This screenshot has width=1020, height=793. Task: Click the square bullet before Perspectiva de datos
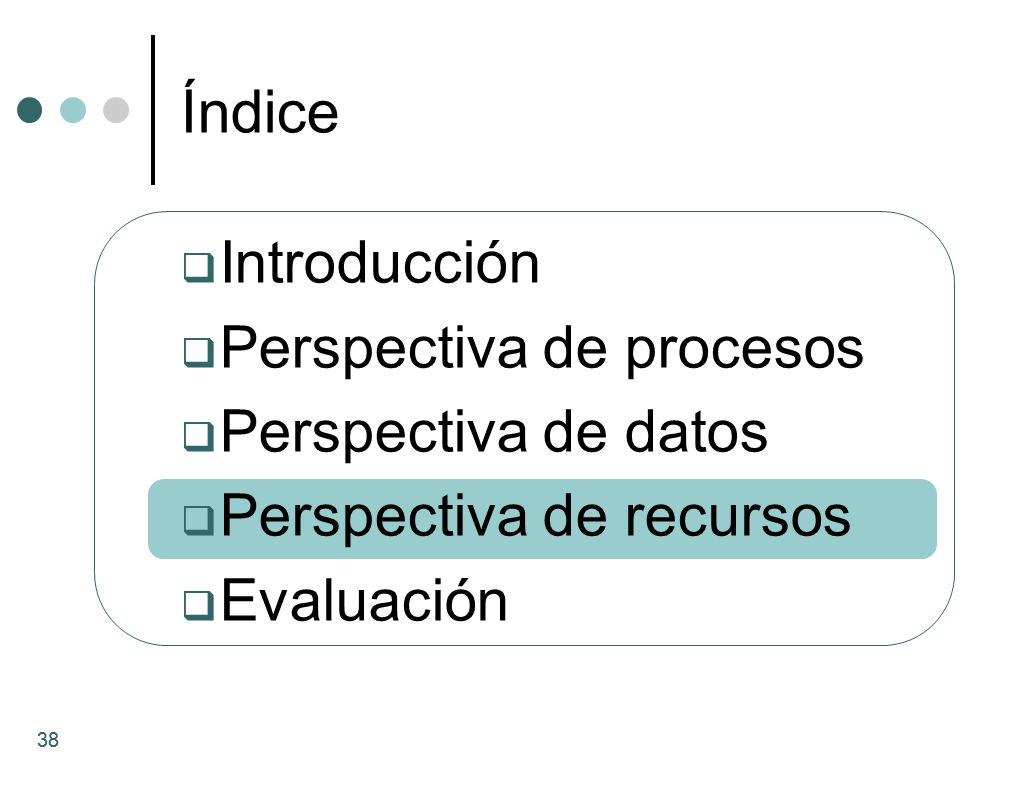coord(198,436)
